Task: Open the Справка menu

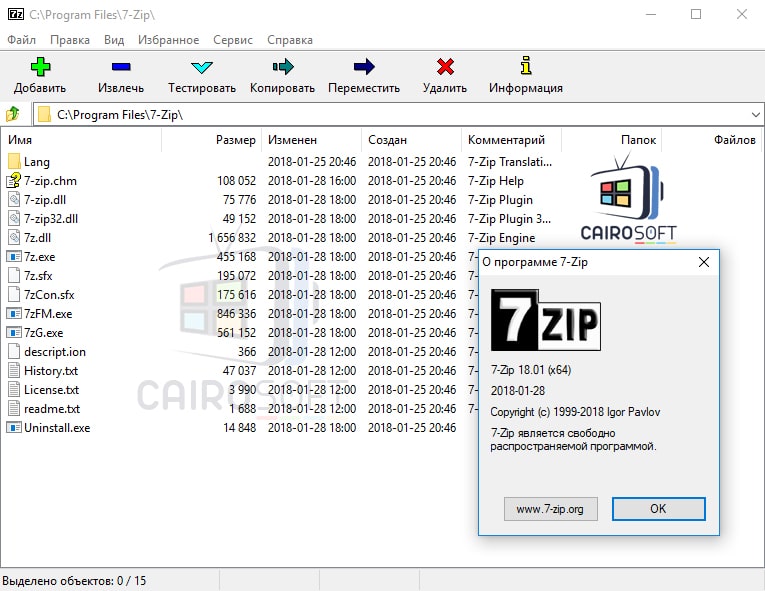Action: pos(290,40)
